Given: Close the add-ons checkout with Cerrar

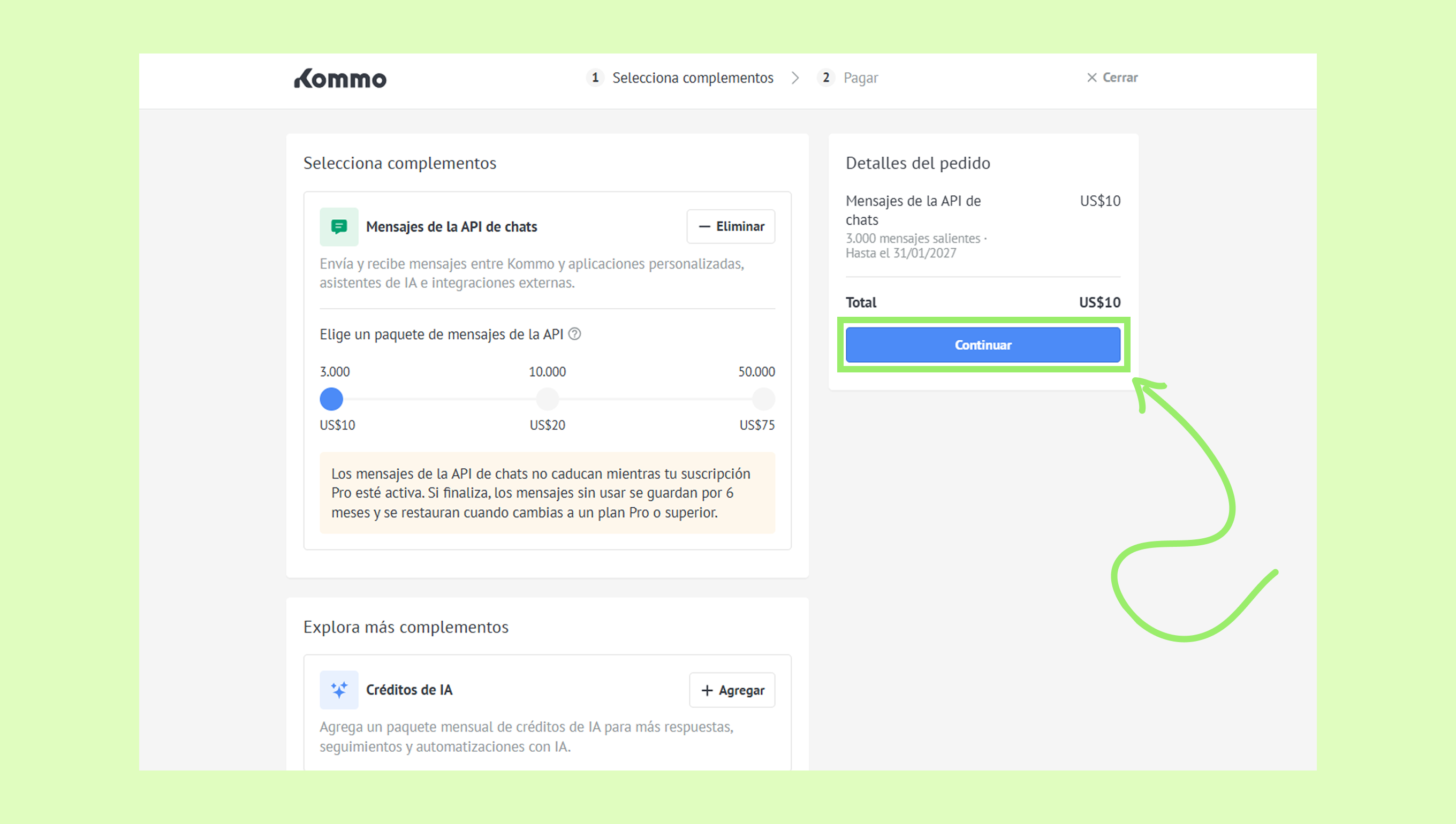Looking at the screenshot, I should coord(1112,78).
